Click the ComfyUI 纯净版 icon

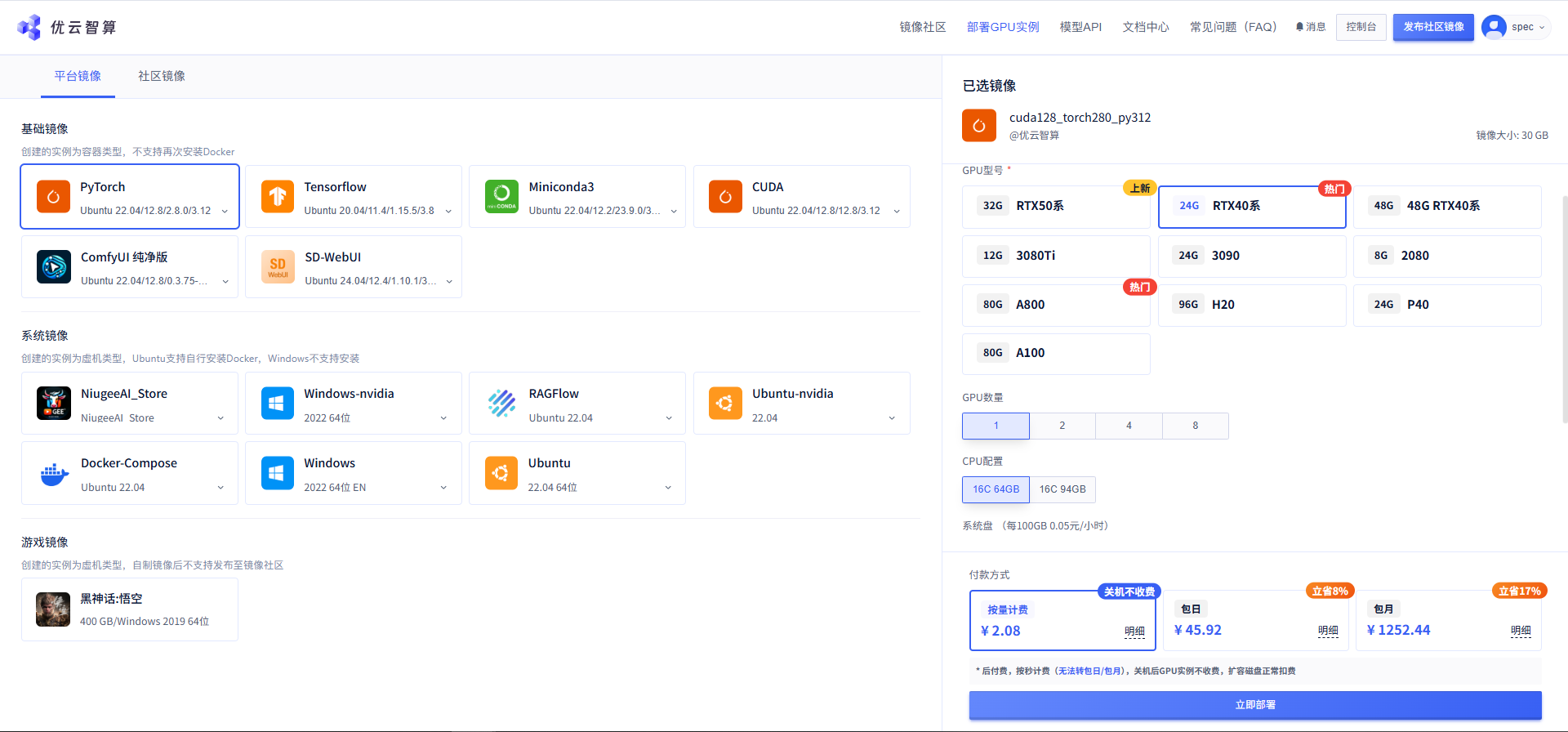click(x=54, y=266)
